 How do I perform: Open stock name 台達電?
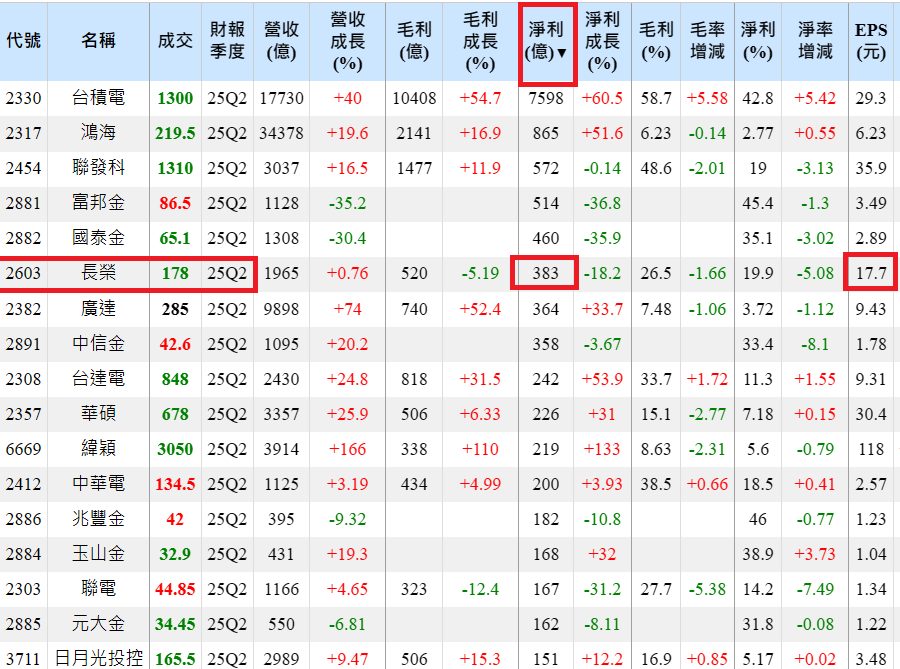point(98,379)
